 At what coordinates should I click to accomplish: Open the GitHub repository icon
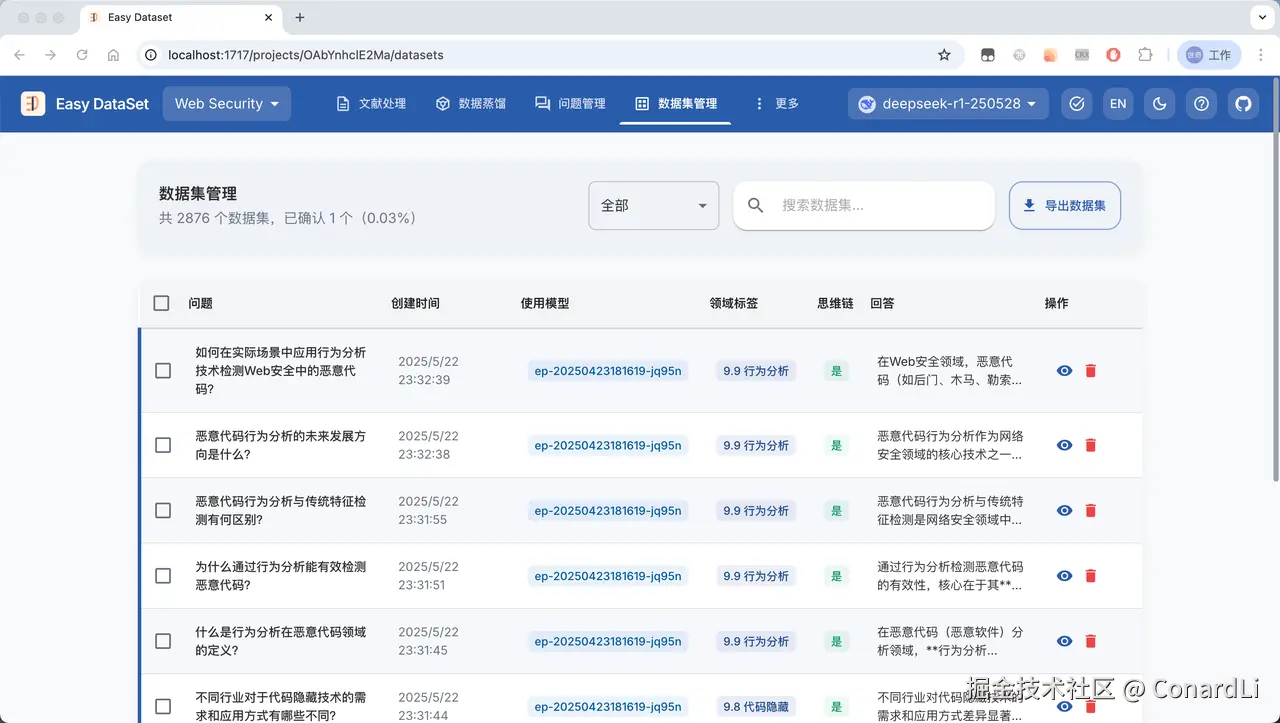(1243, 104)
